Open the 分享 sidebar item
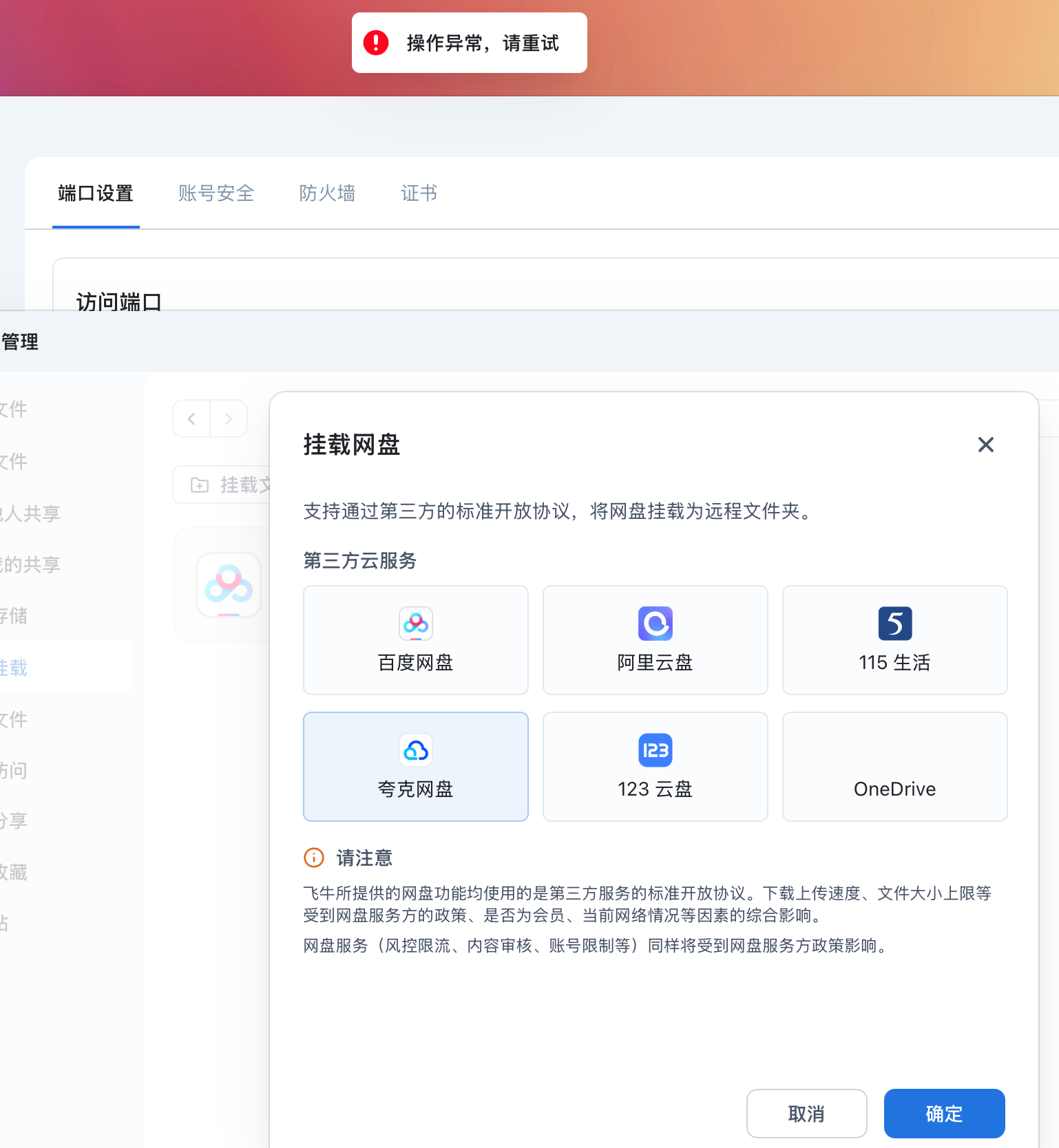1059x1148 pixels. point(14,821)
